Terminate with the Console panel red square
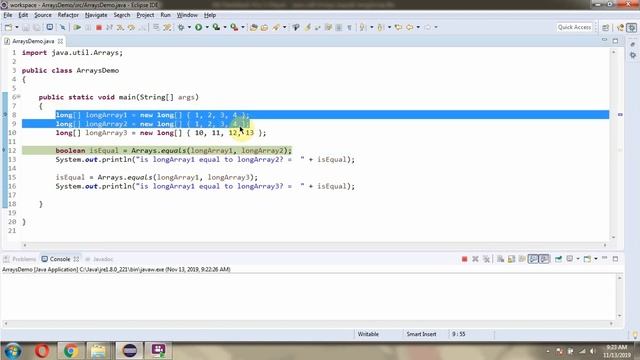The image size is (640, 360). click(x=464, y=259)
